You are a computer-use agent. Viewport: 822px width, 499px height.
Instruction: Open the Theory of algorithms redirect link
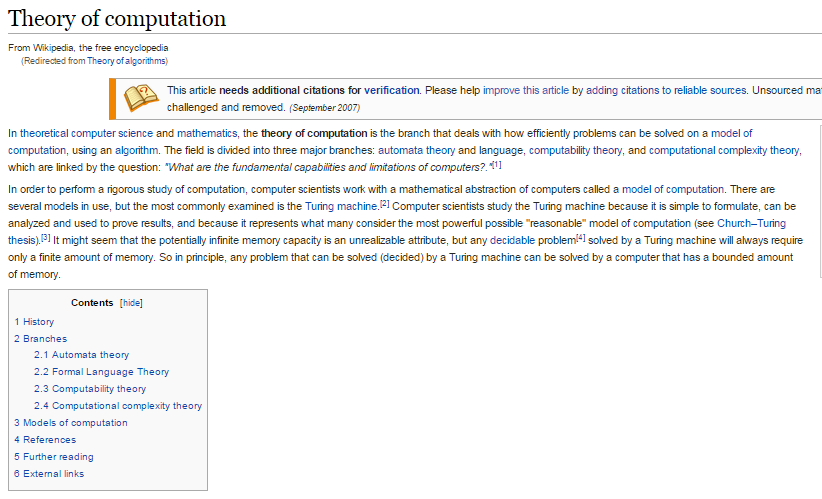126,61
